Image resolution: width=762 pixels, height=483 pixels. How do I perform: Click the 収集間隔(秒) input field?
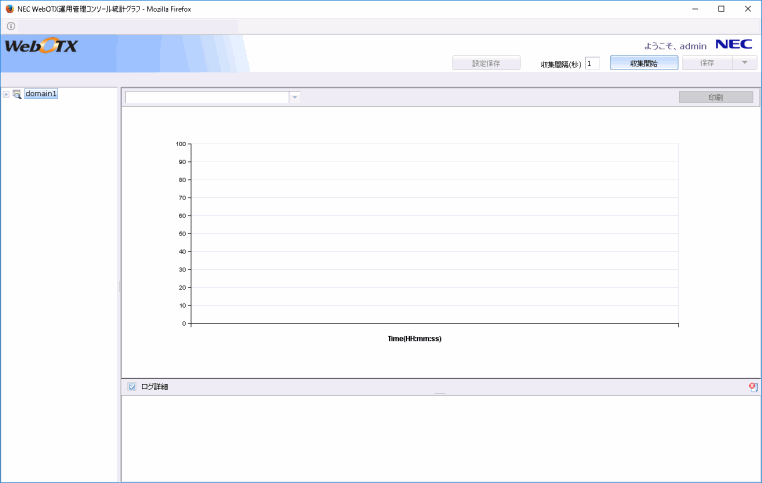tap(592, 63)
